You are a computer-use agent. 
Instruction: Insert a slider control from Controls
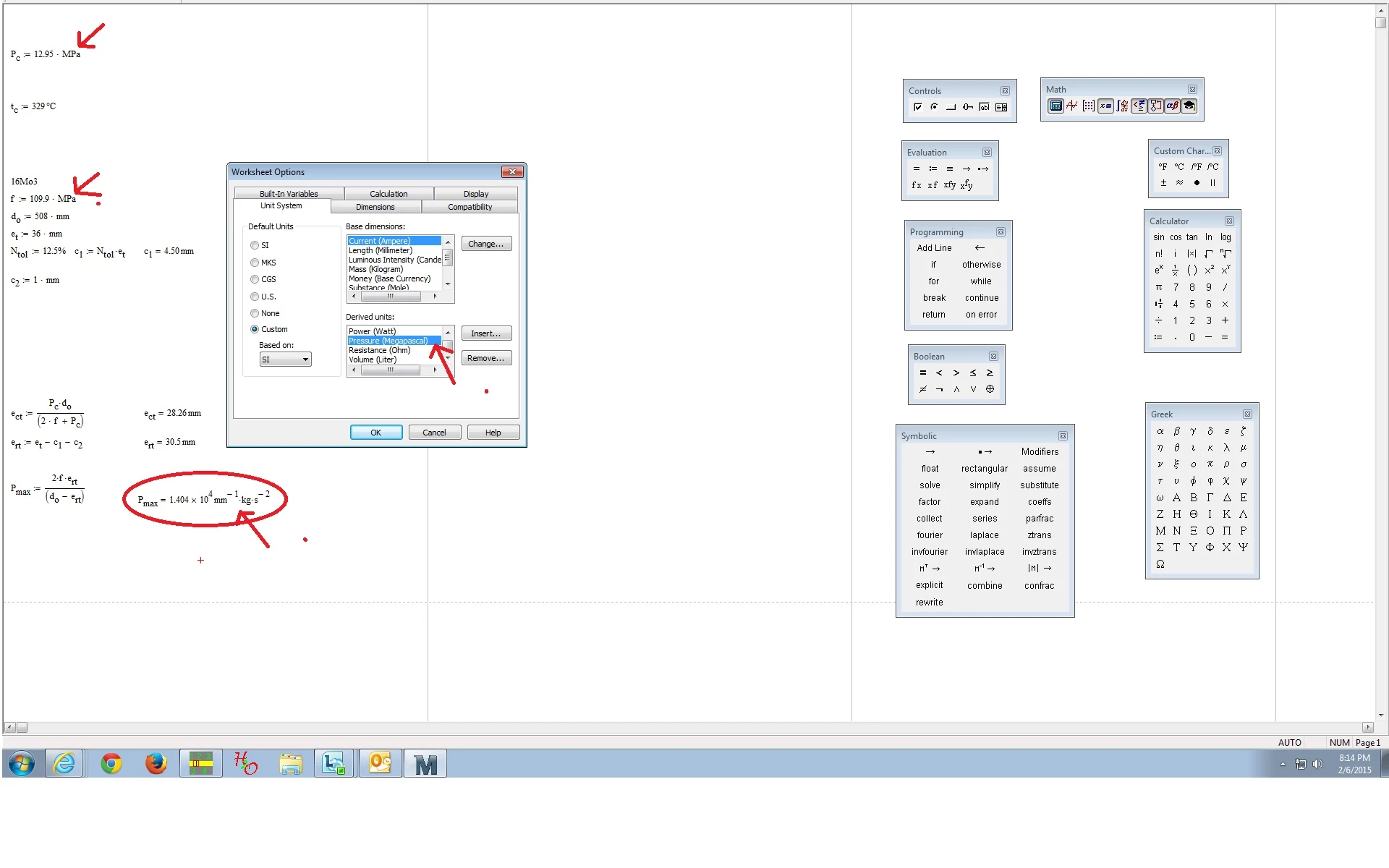pos(967,107)
